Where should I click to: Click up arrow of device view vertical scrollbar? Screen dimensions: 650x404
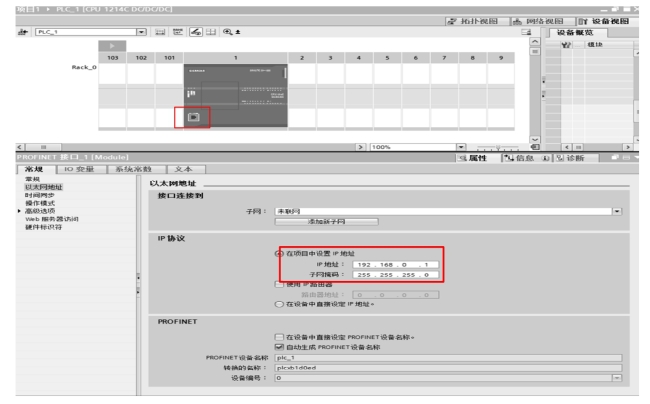(x=535, y=41)
